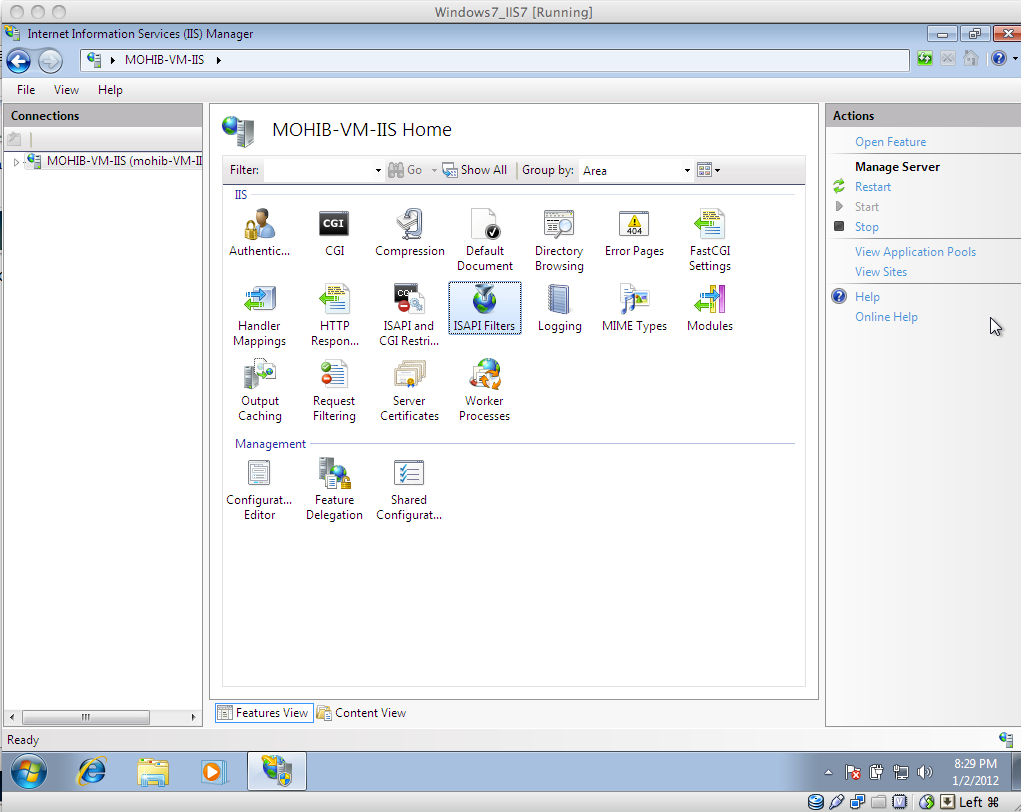Select the Error Pages icon

coord(634,224)
